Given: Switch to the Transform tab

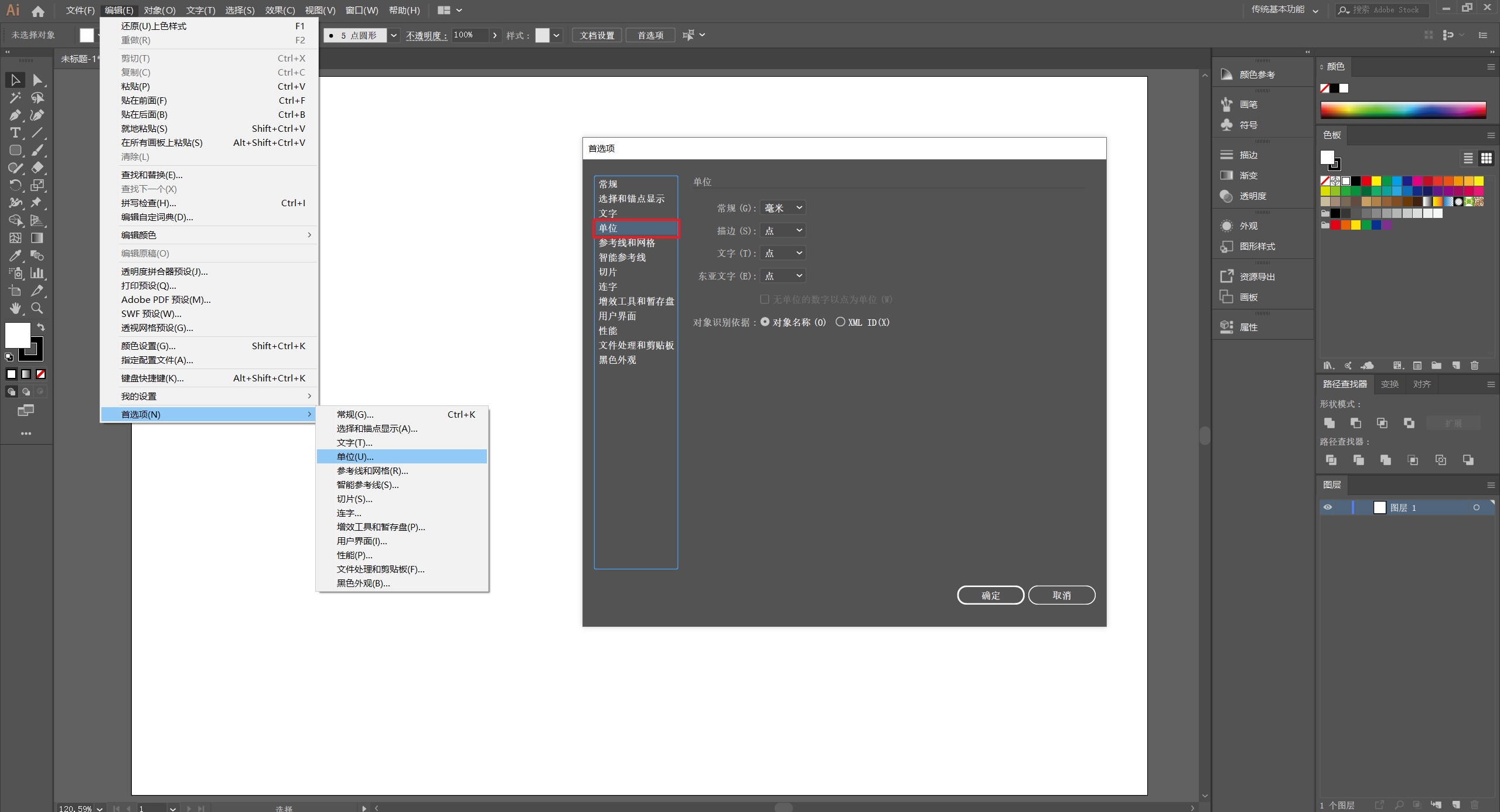Looking at the screenshot, I should pyautogui.click(x=1389, y=384).
